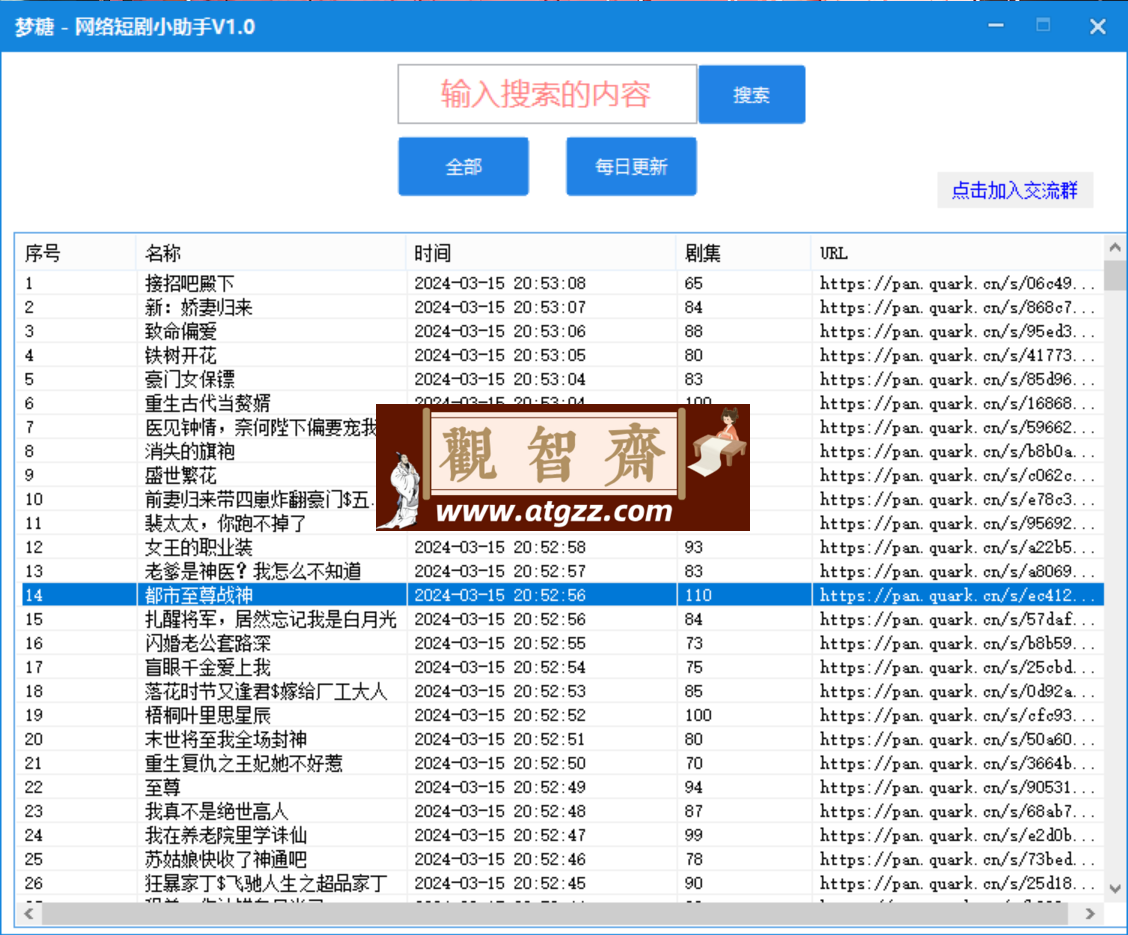
Task: Select row 22 named 至尊
Action: pyautogui.click(x=560, y=787)
